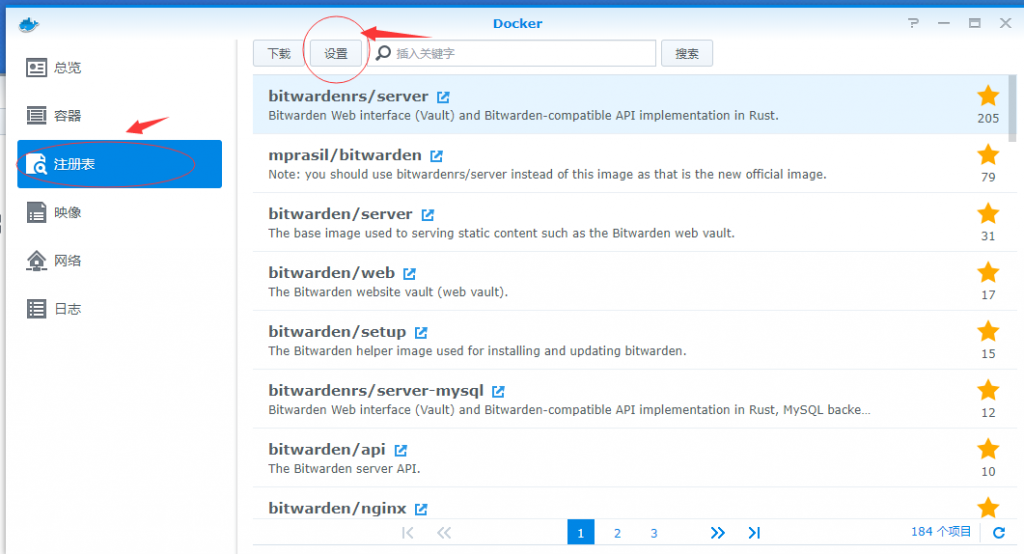Screen dimensions: 1024x554
Task: Click the star icon for bitwardenrs/server-mysql
Action: coord(988,390)
